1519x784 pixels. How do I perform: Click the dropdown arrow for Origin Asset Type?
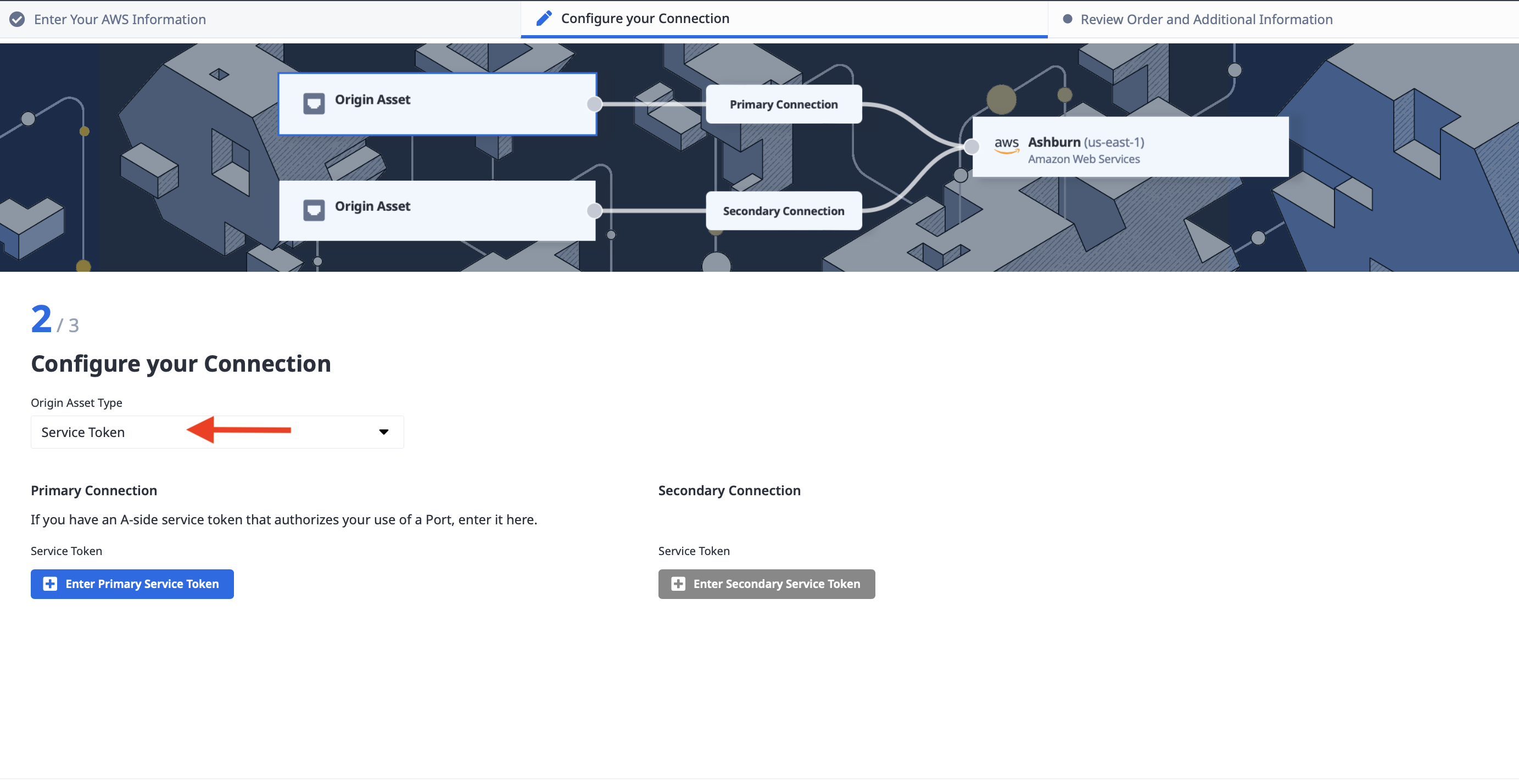click(384, 431)
